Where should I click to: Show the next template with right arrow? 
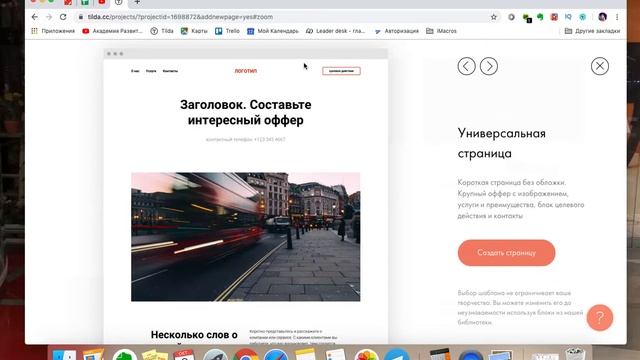[489, 66]
